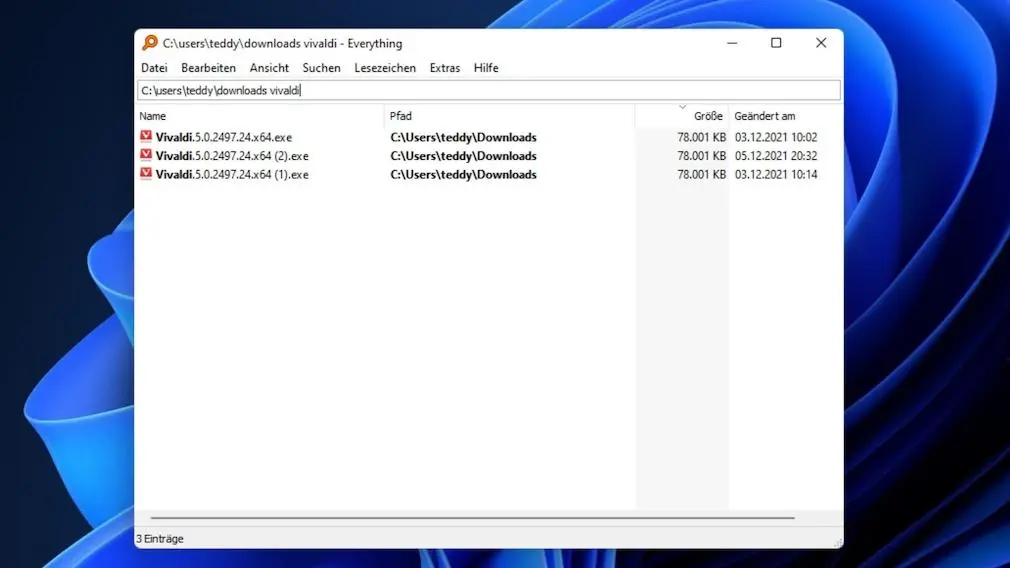Select Vivaldi icon of the (1).exe file
1010x568 pixels.
[146, 174]
